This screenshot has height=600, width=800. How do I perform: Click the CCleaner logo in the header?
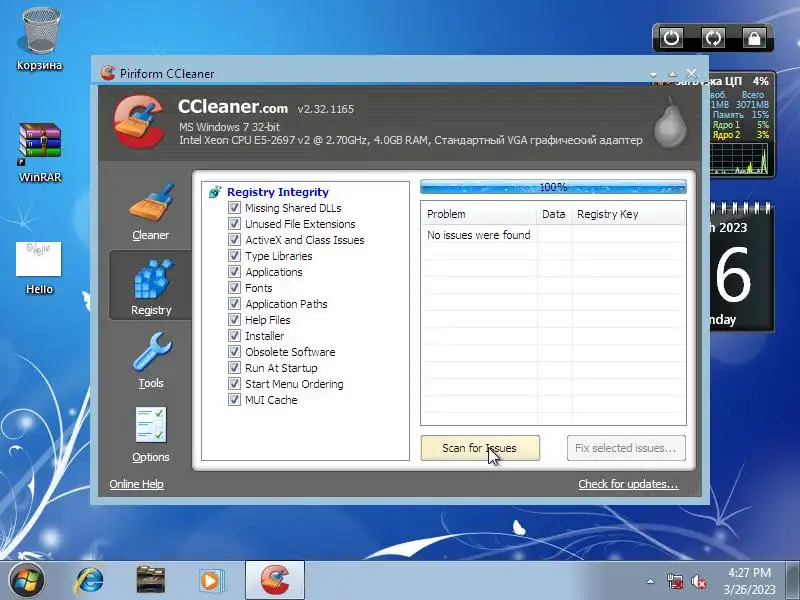click(140, 121)
